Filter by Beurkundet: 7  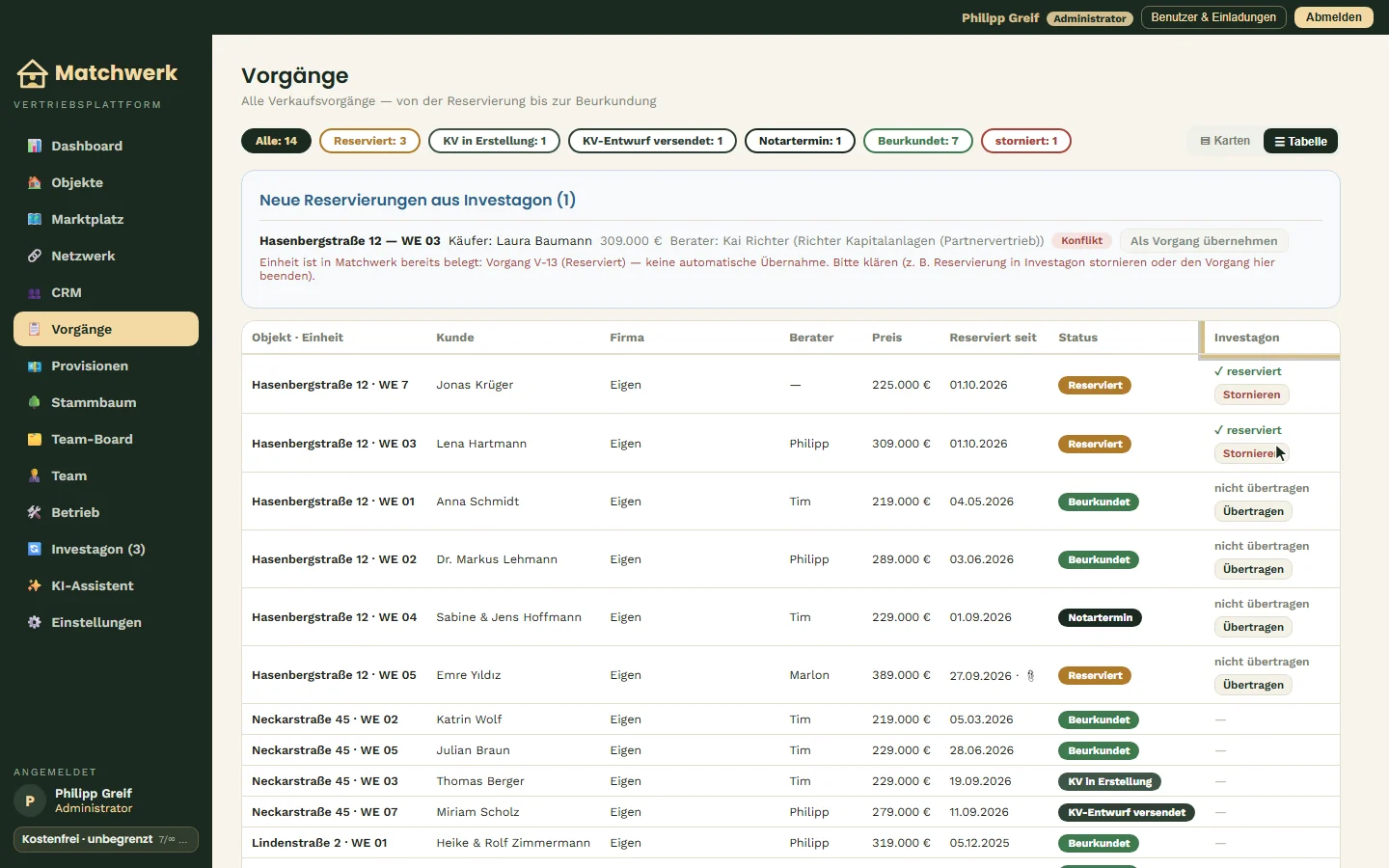[918, 141]
